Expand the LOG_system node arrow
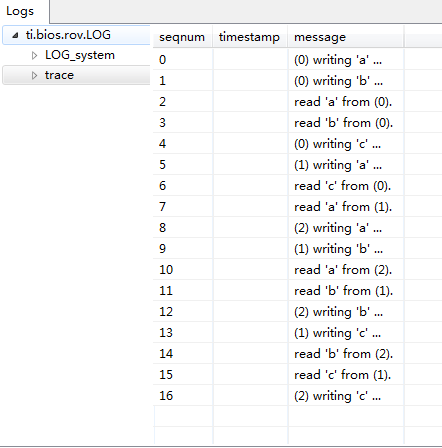 (x=34, y=55)
